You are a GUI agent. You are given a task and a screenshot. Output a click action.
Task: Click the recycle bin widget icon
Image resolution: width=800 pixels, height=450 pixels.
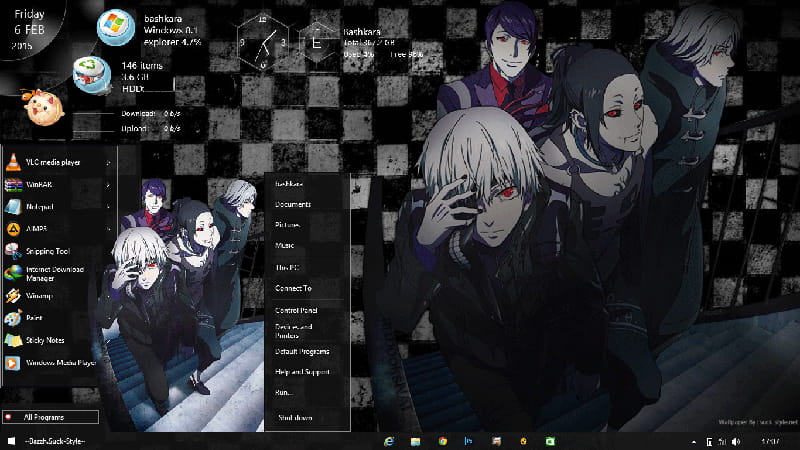click(x=90, y=70)
